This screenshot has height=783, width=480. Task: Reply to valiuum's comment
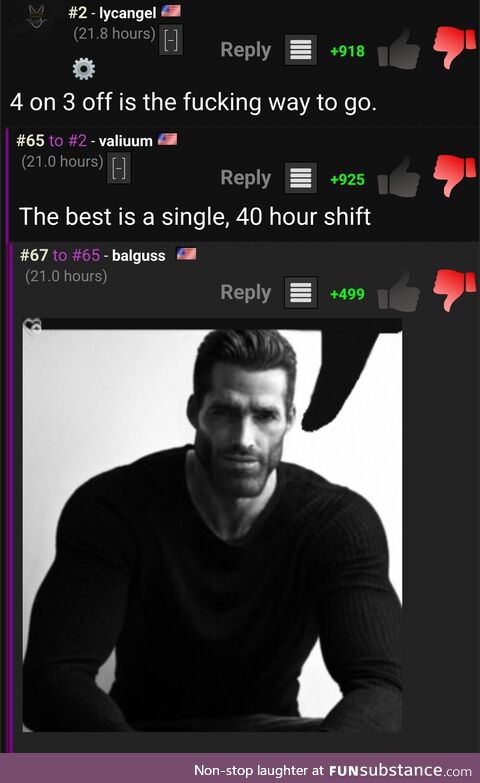246,178
